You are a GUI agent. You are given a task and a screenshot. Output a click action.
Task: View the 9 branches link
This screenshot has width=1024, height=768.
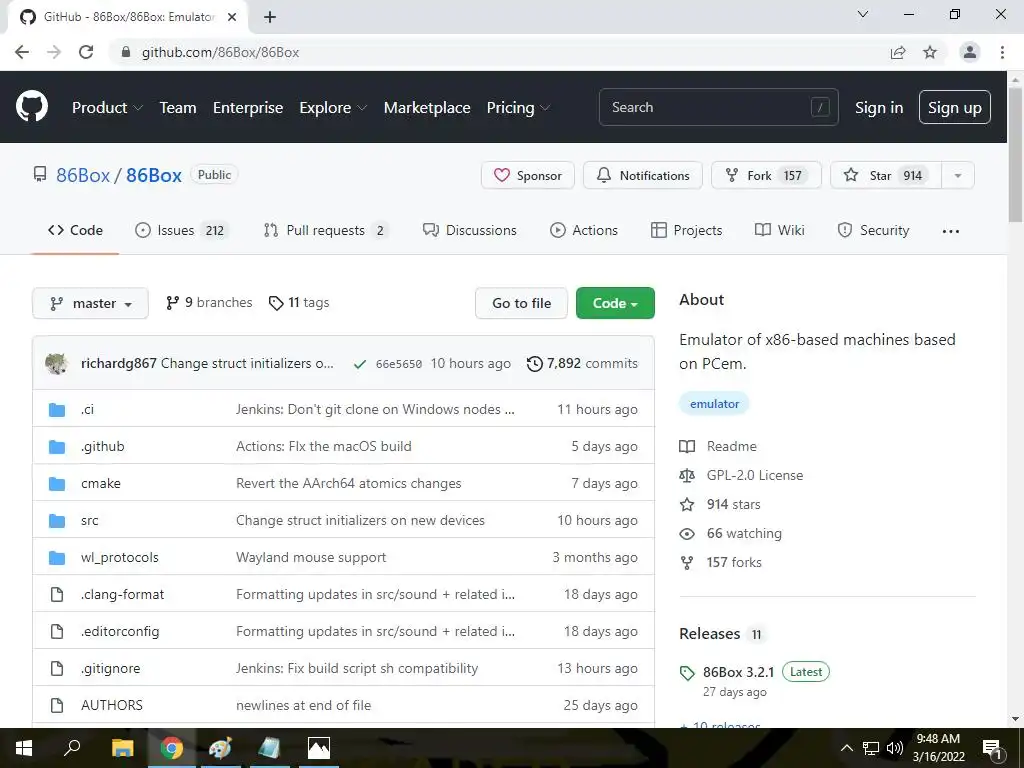point(209,303)
